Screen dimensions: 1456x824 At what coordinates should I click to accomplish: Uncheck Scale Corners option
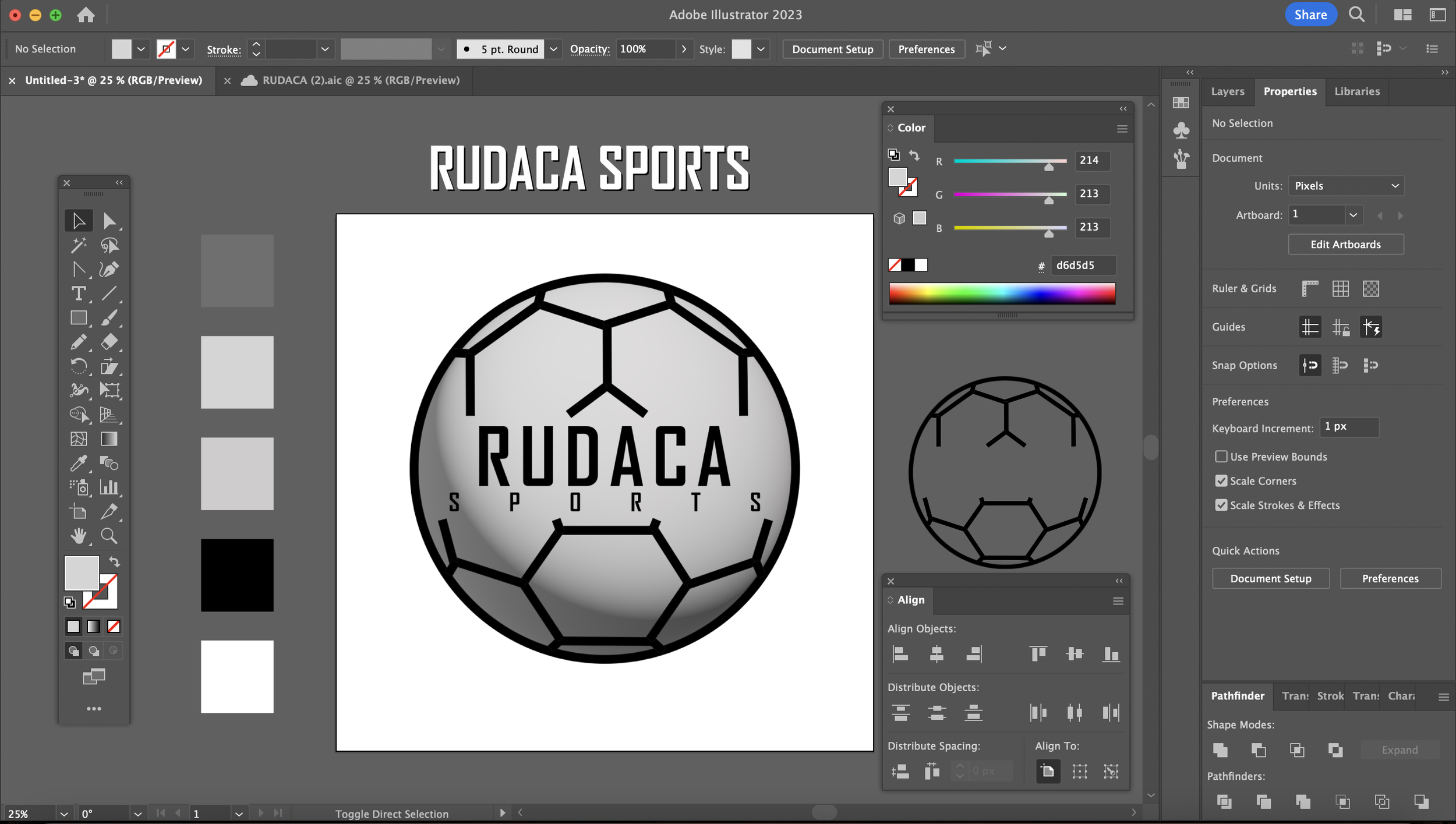1221,481
